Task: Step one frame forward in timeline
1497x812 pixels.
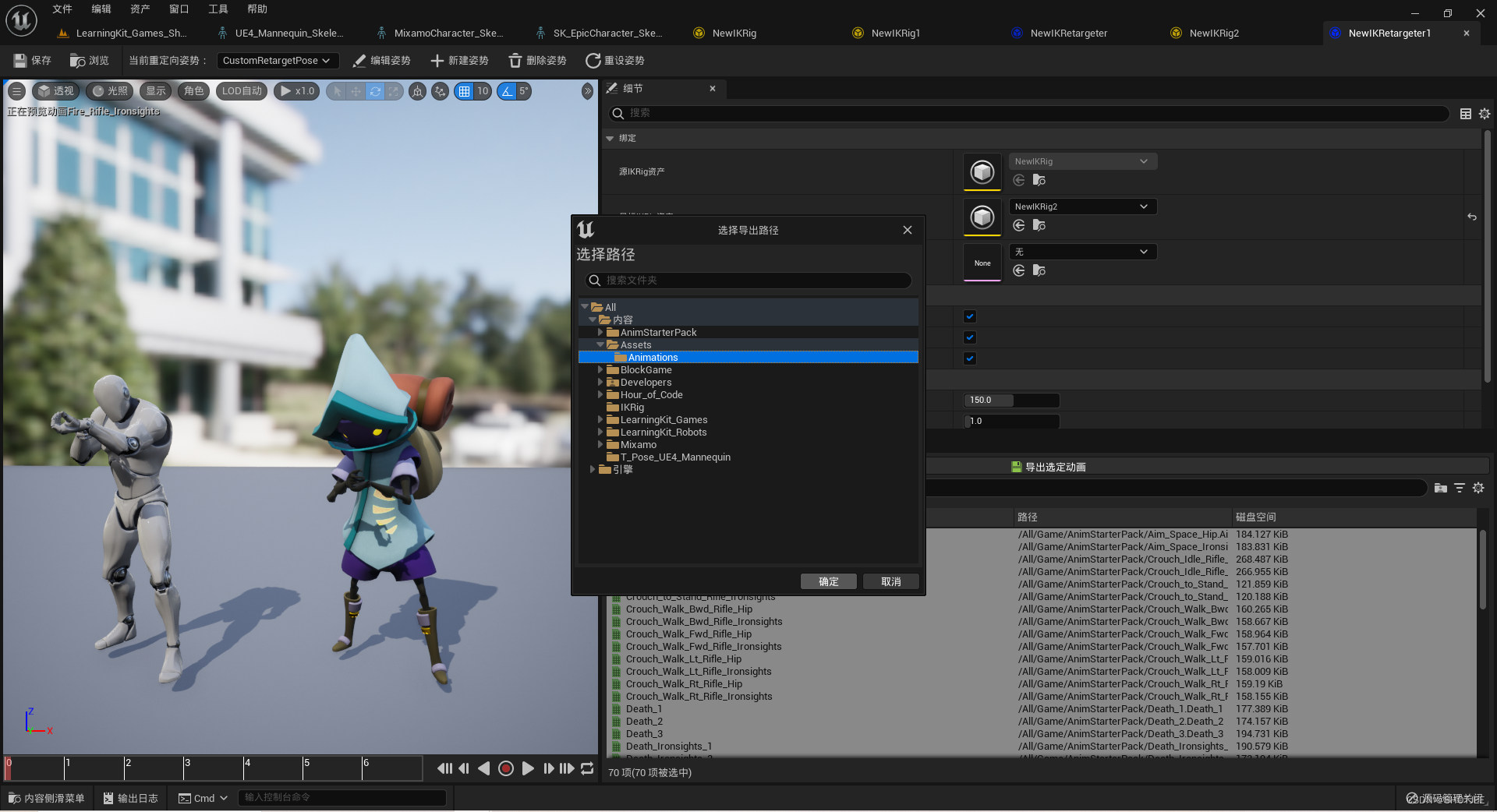Action: click(x=548, y=768)
